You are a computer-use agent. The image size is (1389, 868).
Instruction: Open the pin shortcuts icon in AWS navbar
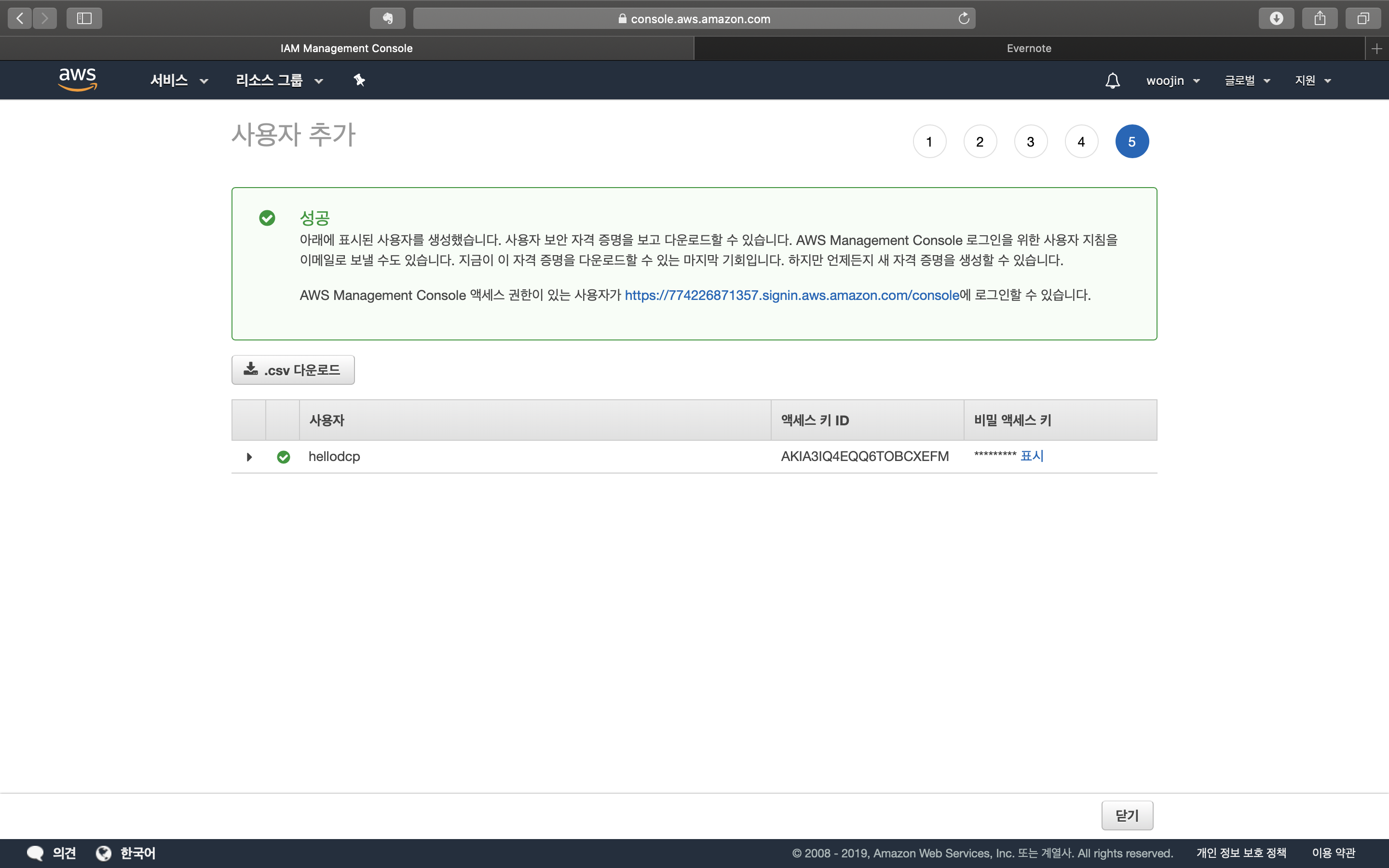point(359,80)
